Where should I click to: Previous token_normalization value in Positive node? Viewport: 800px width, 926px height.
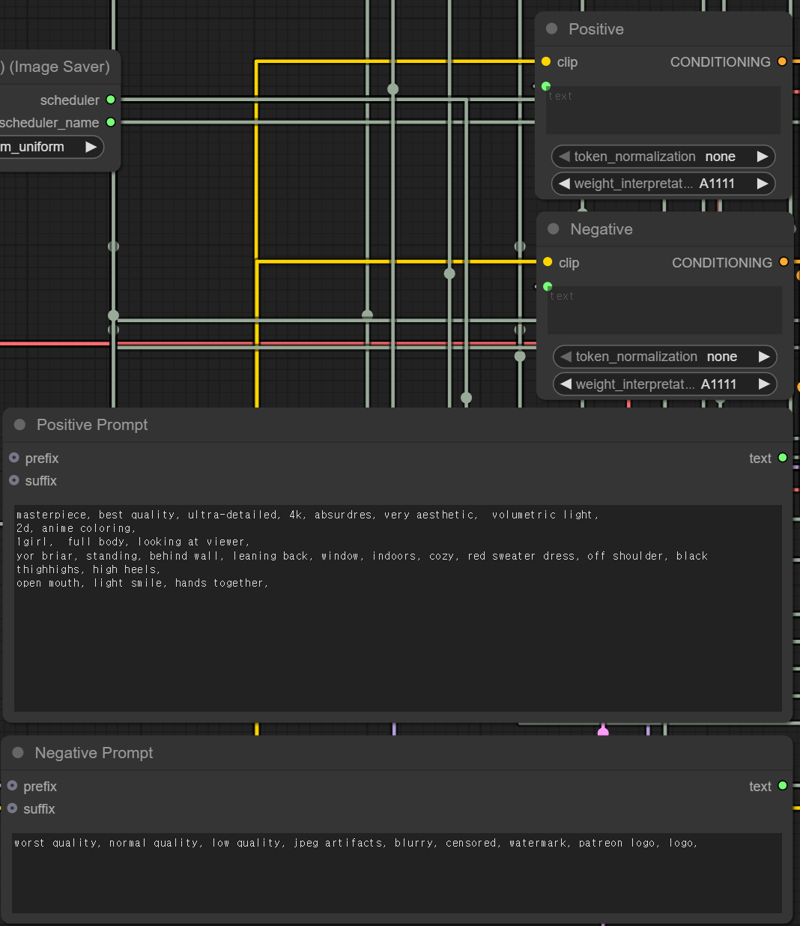(x=564, y=156)
